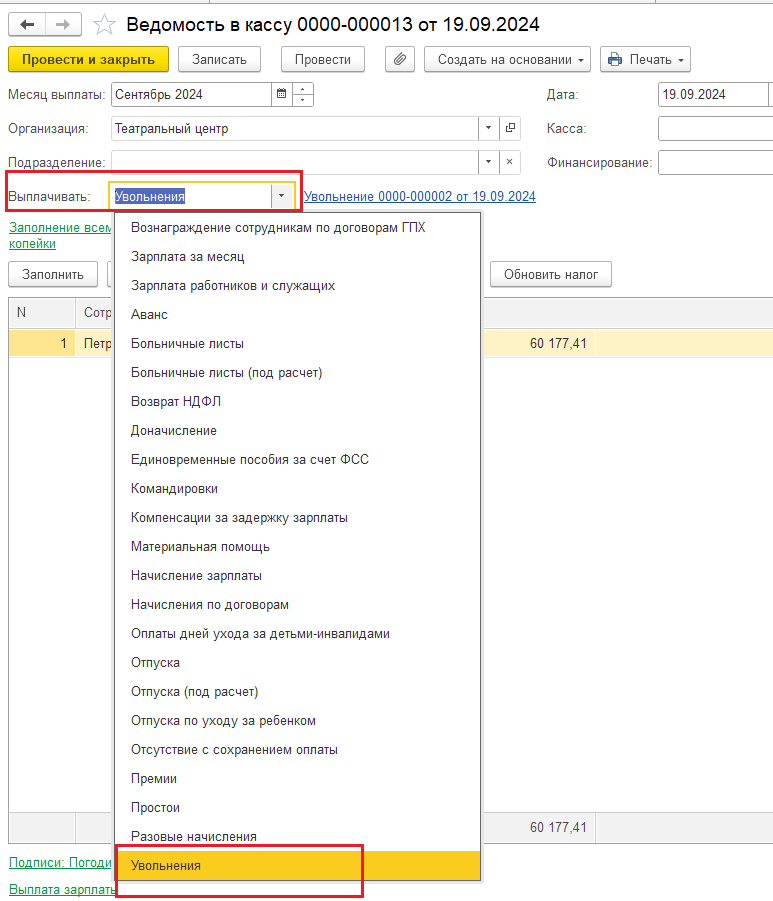The image size is (773, 901).
Task: Select Оплаты дней ухода за детьми-инвалидами
Action: (298, 633)
